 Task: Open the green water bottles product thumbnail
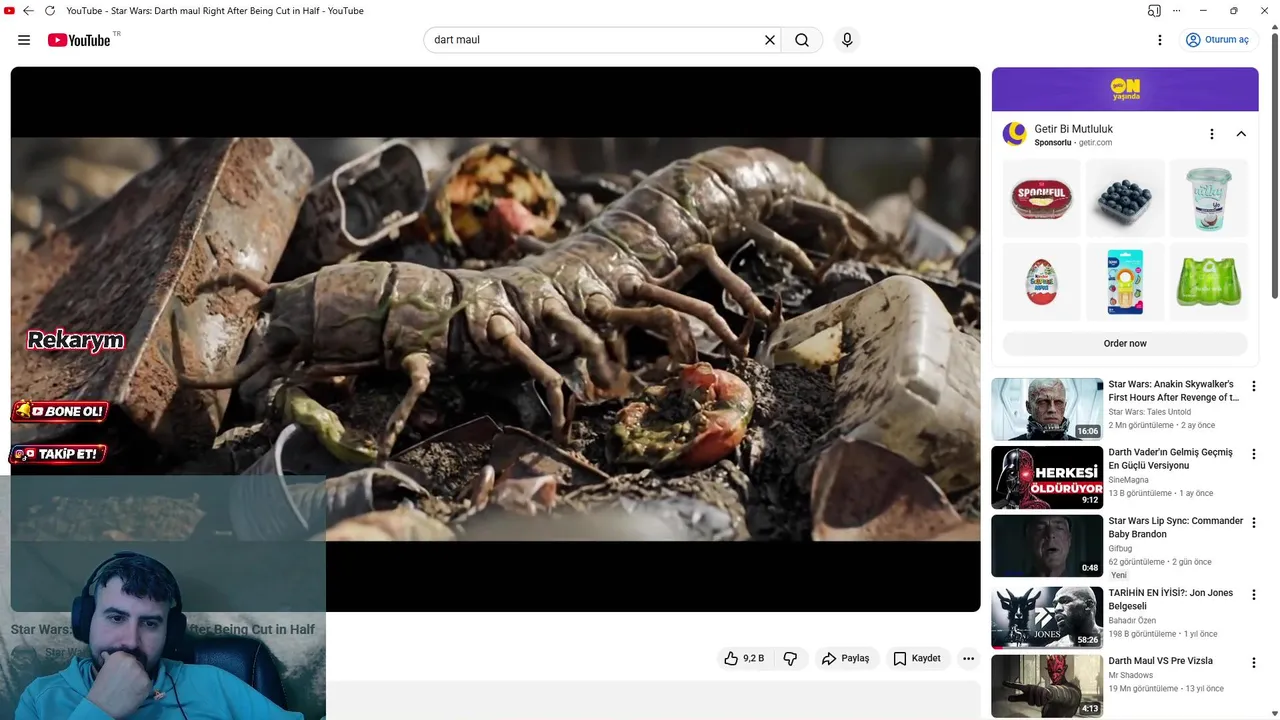tap(1209, 282)
